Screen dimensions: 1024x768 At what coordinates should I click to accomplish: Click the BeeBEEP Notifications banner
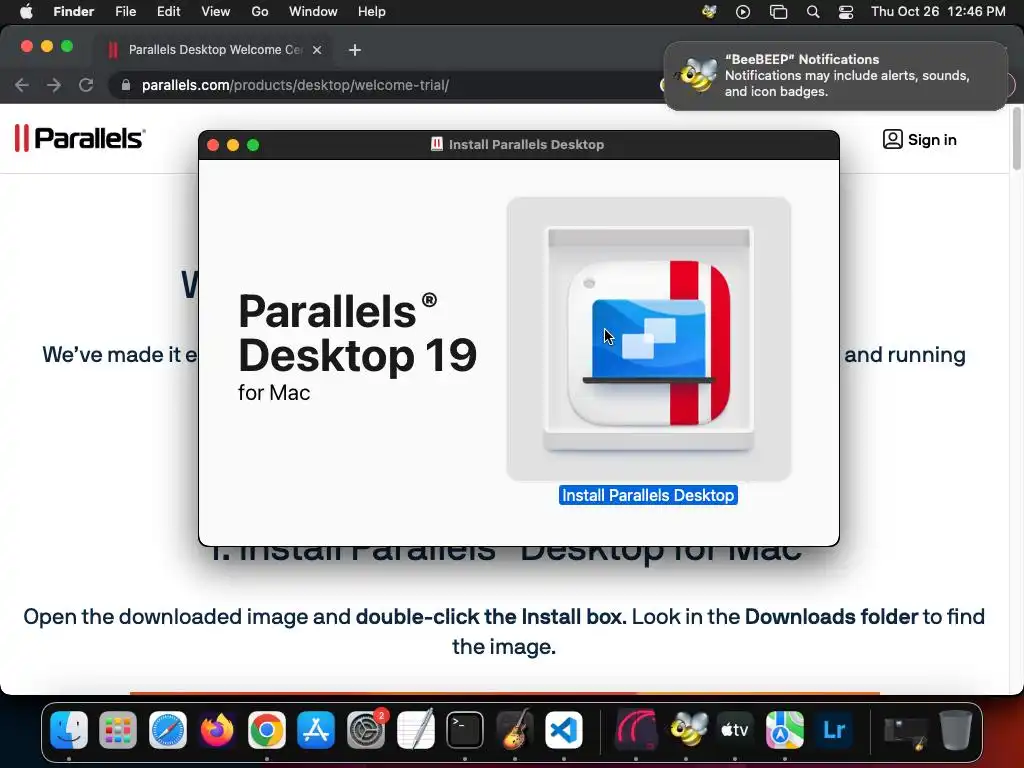coord(835,76)
